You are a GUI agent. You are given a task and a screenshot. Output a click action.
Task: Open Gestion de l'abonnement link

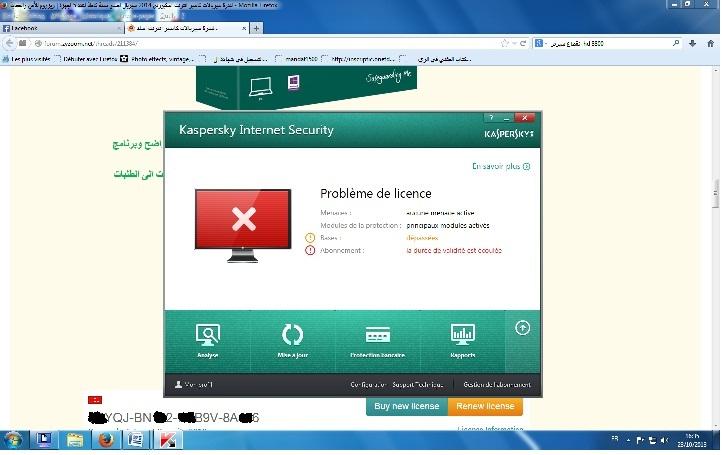pos(497,384)
